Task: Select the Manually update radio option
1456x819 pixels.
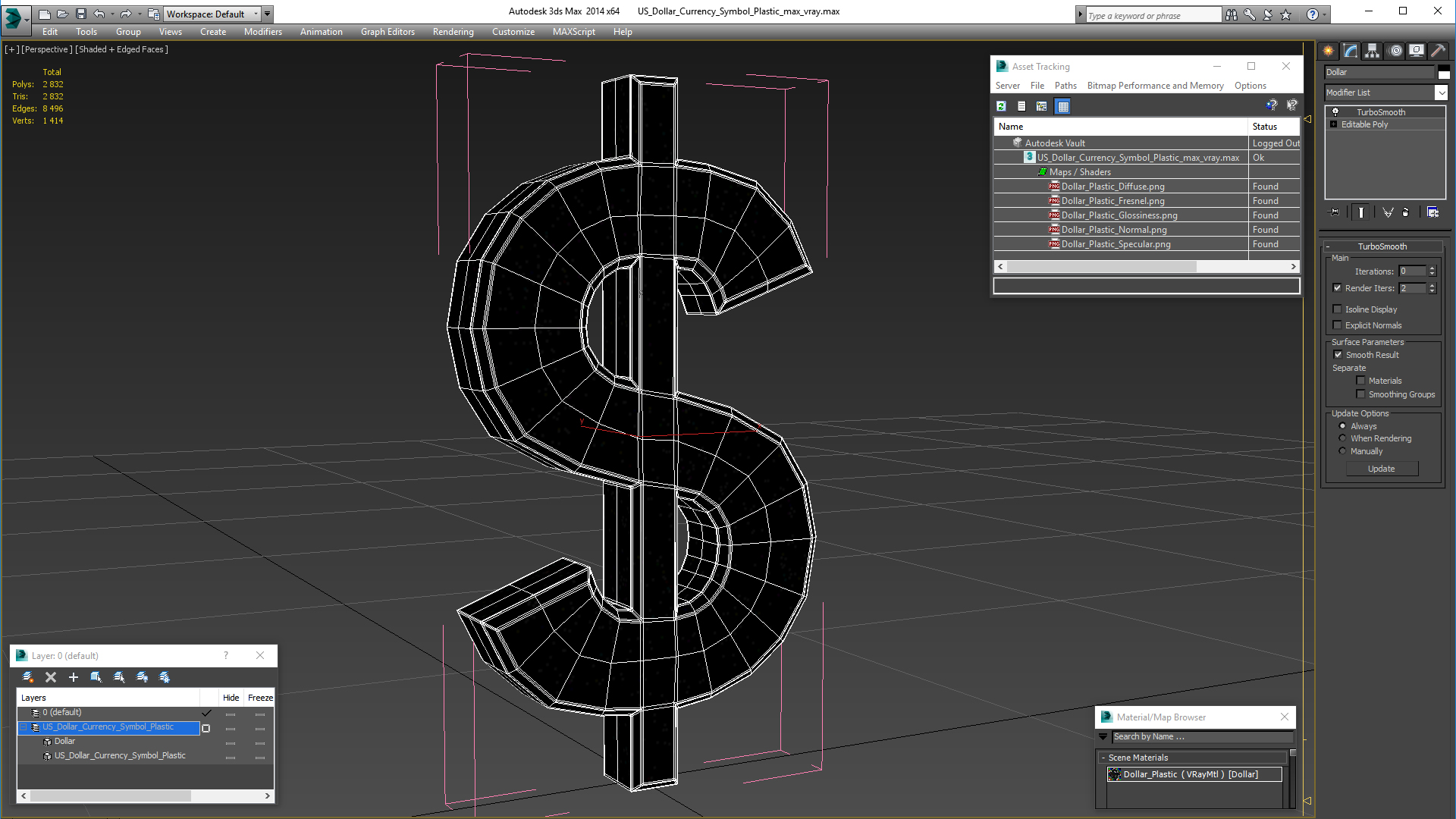Action: (x=1342, y=451)
